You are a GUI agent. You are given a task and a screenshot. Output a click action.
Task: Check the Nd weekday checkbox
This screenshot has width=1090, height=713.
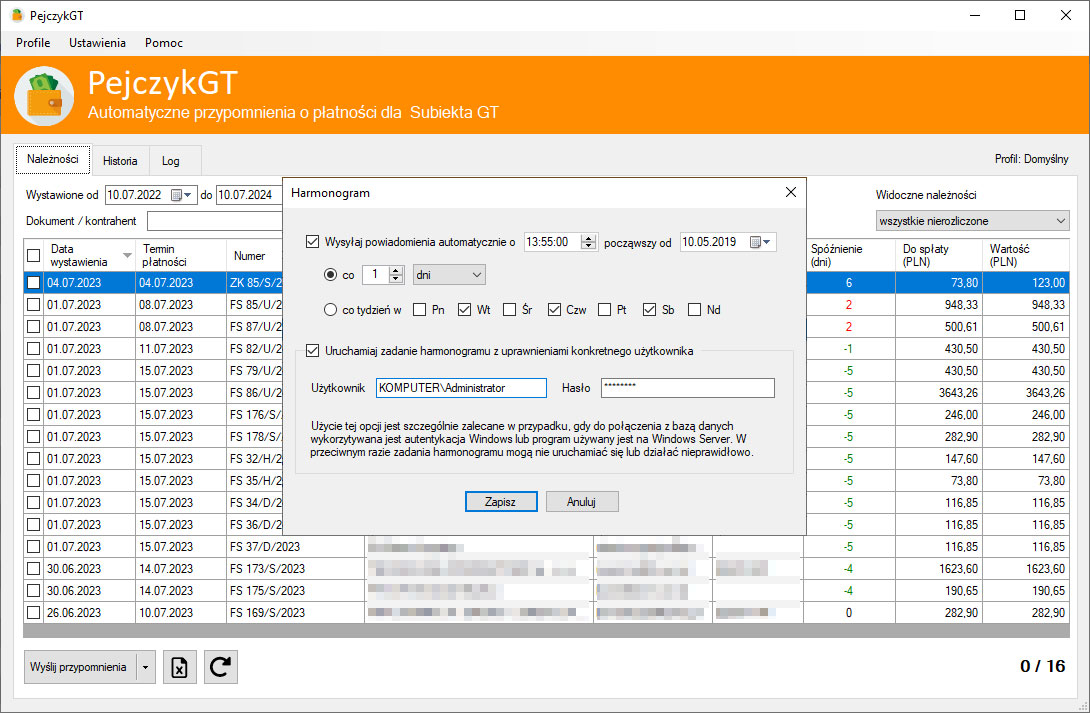pos(694,310)
